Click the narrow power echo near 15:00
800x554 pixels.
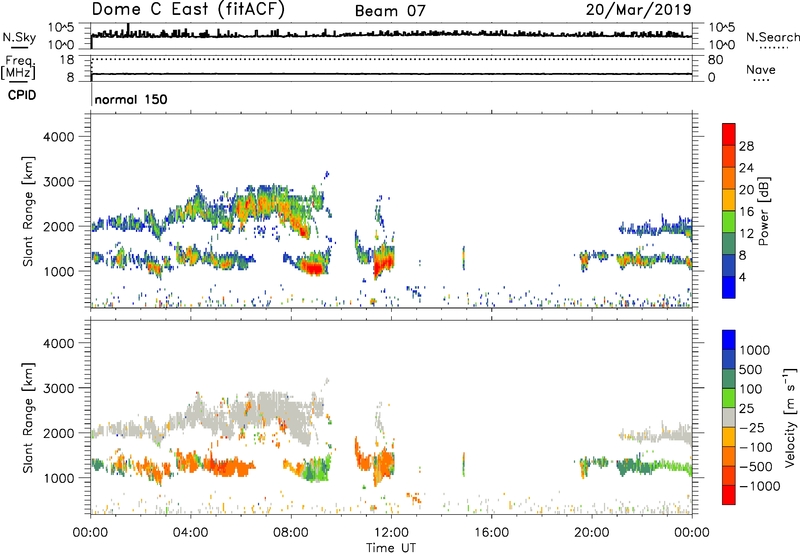pyautogui.click(x=464, y=258)
